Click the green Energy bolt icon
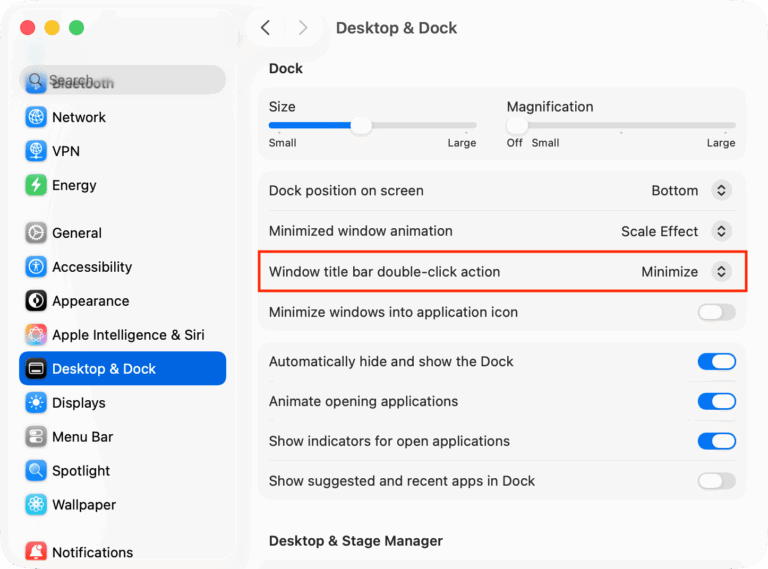 (x=36, y=185)
